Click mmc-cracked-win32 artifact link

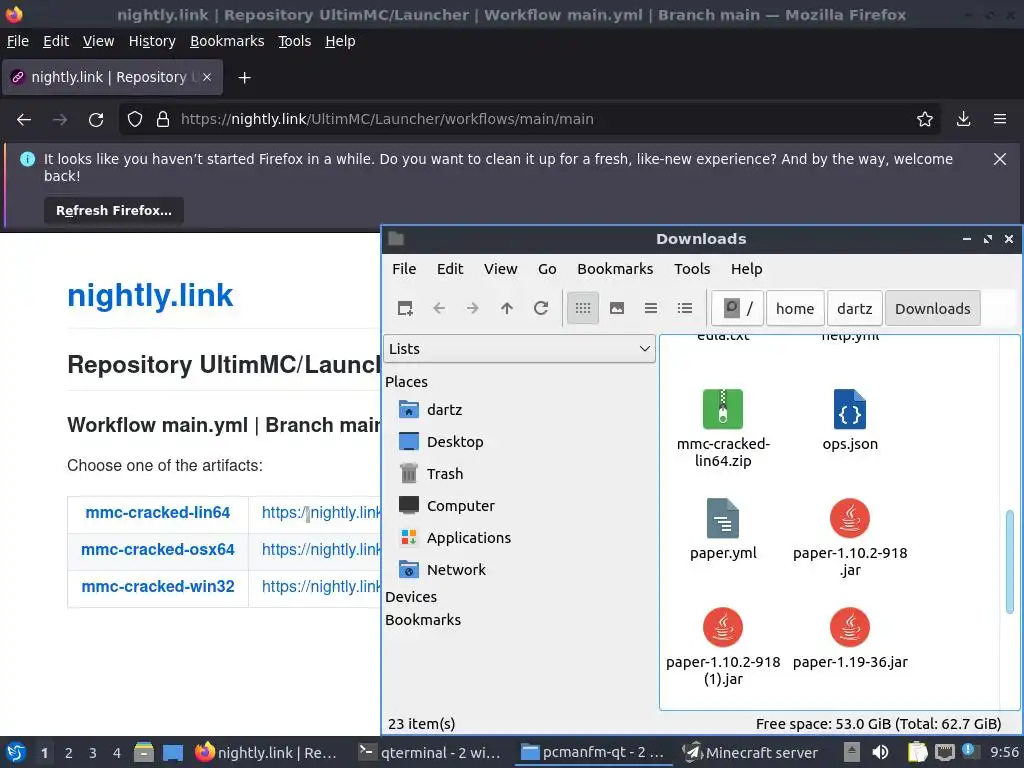157,586
